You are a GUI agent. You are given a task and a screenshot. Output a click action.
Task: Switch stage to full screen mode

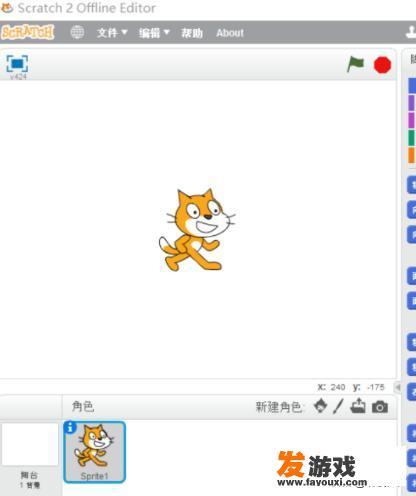pyautogui.click(x=17, y=63)
